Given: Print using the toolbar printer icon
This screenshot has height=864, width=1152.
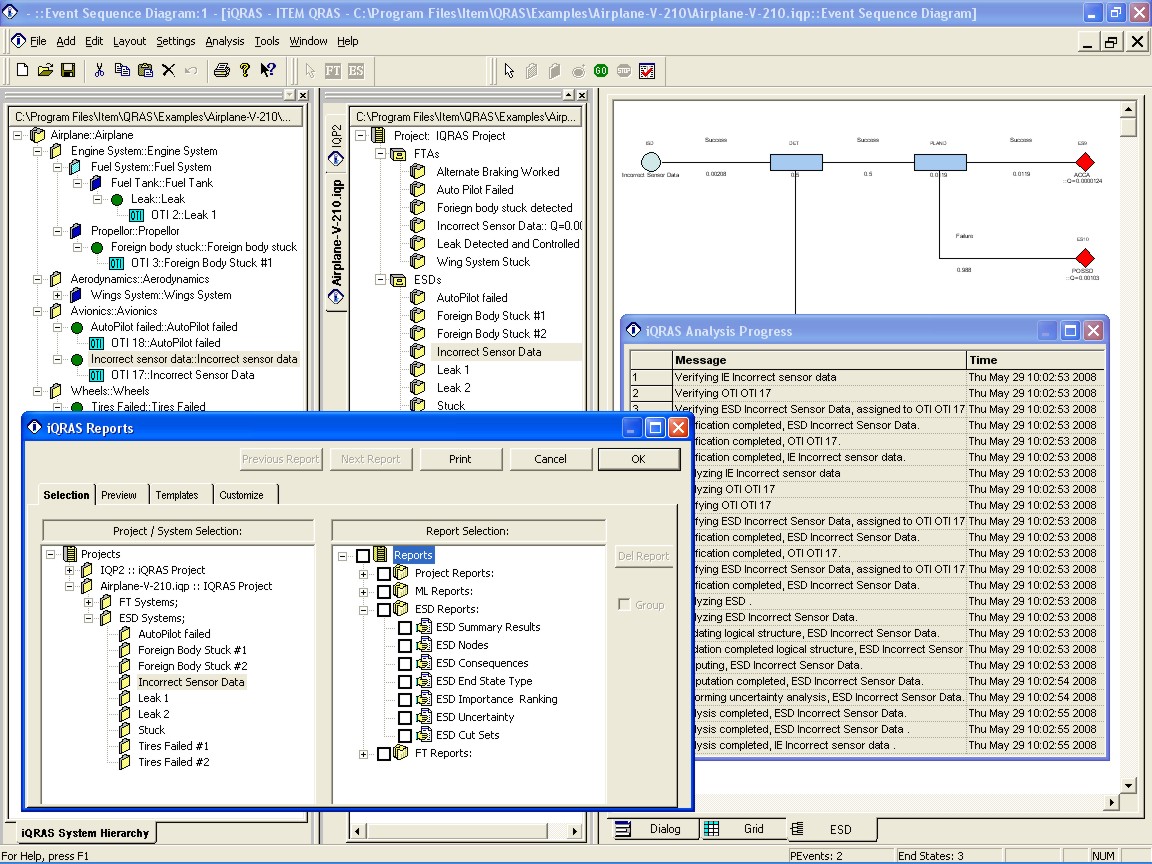Looking at the screenshot, I should (x=221, y=71).
